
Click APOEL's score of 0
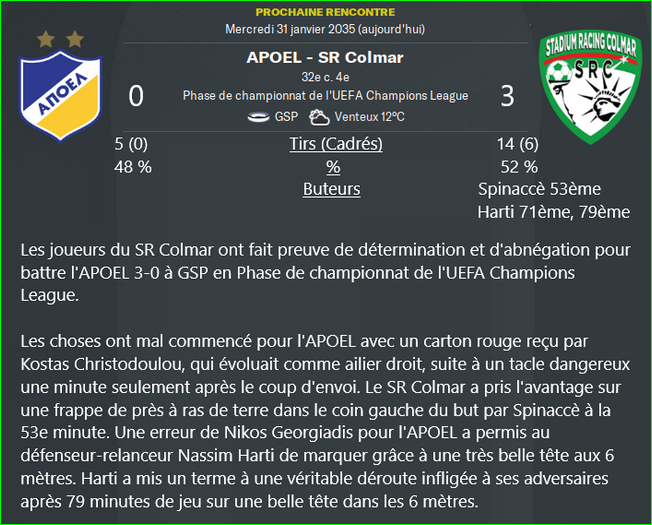point(136,96)
